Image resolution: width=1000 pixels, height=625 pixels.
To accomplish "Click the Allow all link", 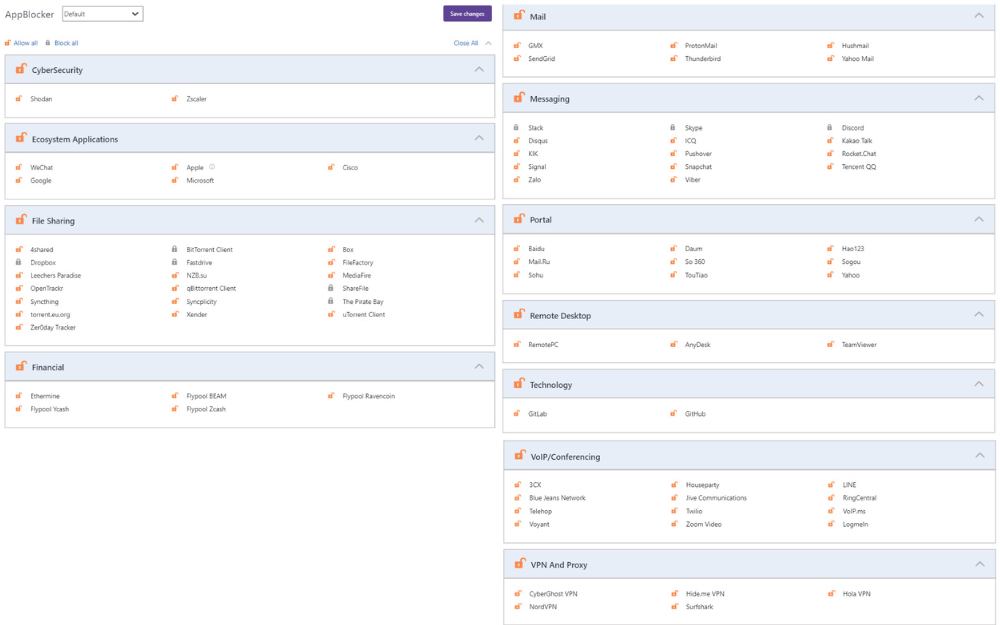I will tap(25, 43).
